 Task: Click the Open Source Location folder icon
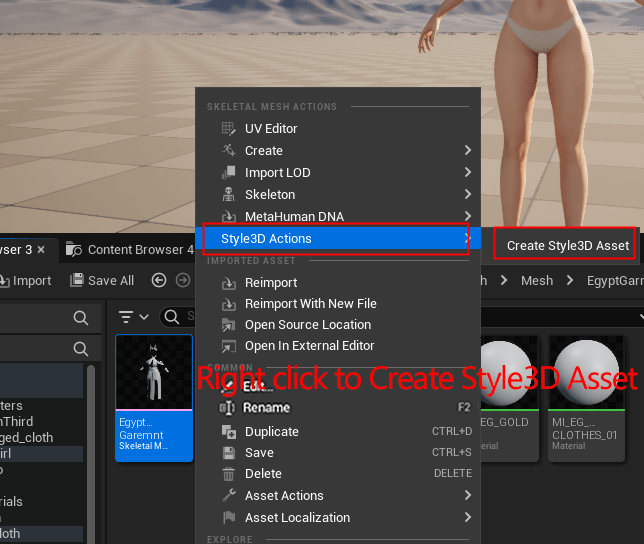(229, 325)
